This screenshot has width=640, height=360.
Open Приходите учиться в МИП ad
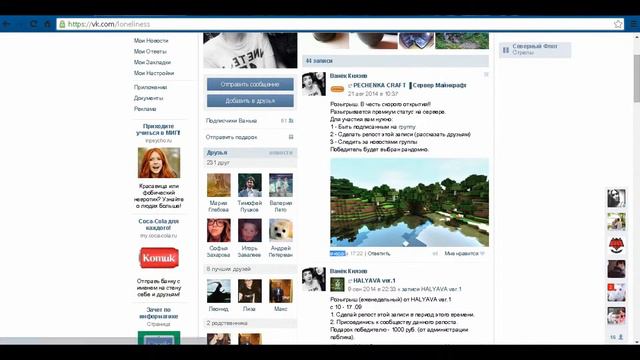(x=159, y=129)
